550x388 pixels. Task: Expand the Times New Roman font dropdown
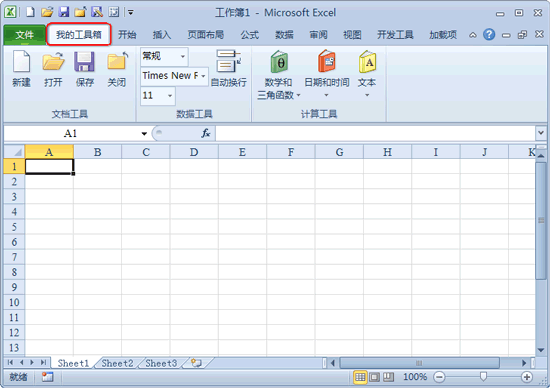[203, 76]
